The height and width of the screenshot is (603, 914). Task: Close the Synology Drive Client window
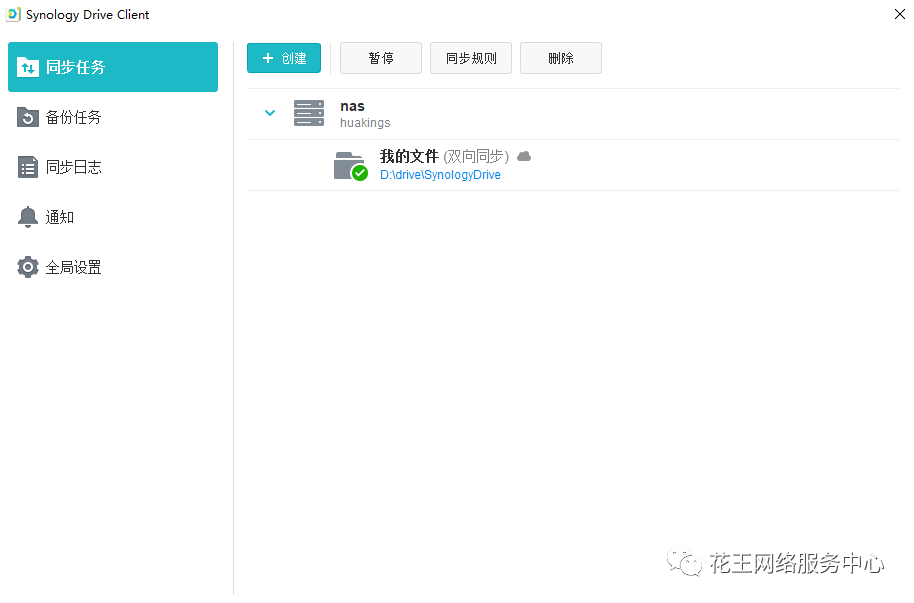900,14
